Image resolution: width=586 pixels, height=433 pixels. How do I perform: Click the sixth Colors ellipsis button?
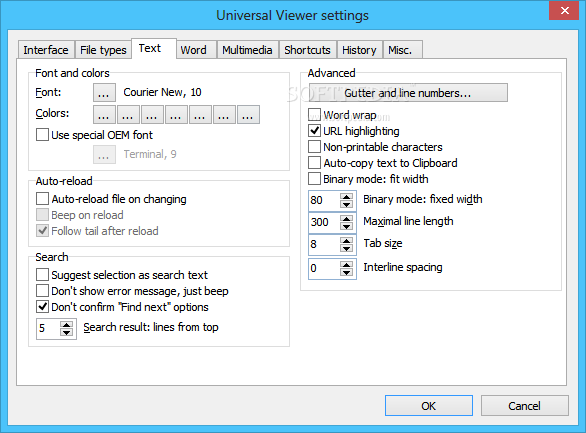tap(224, 114)
